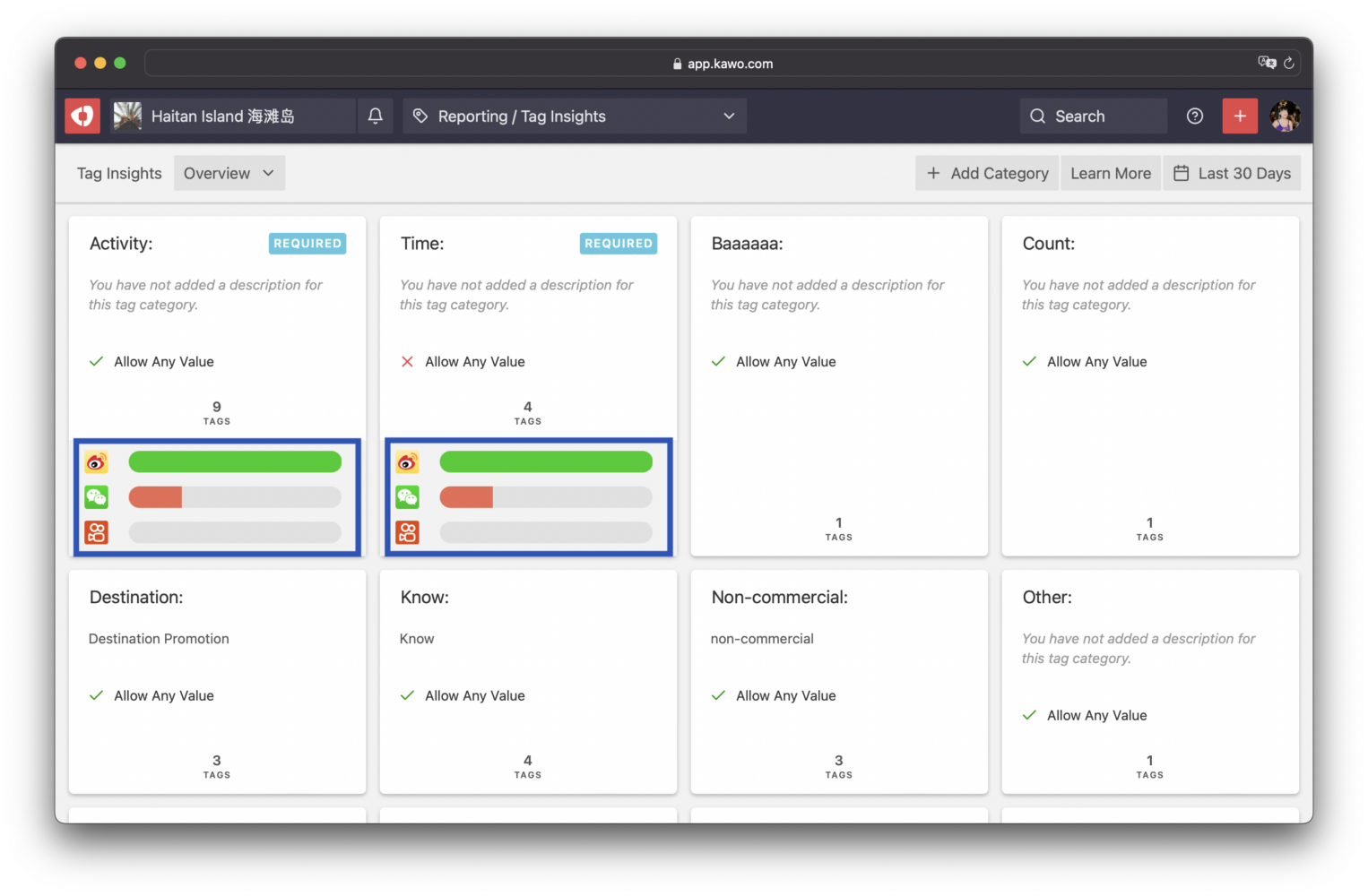Select the WeChat icon in Time card
Viewport: 1368px width, 896px height.
click(408, 496)
